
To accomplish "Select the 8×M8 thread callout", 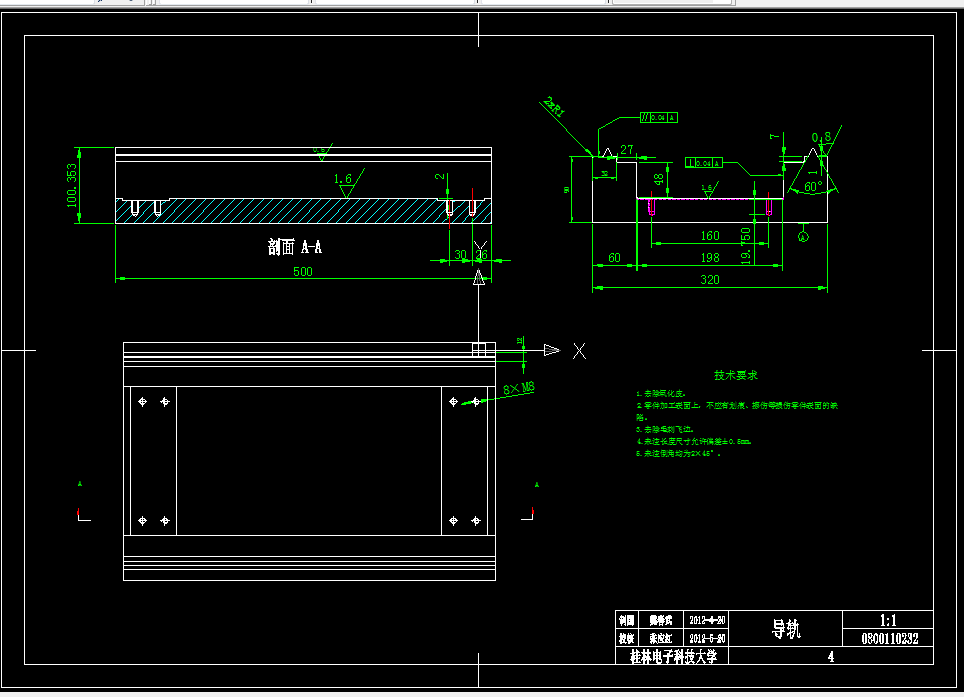I will point(519,388).
